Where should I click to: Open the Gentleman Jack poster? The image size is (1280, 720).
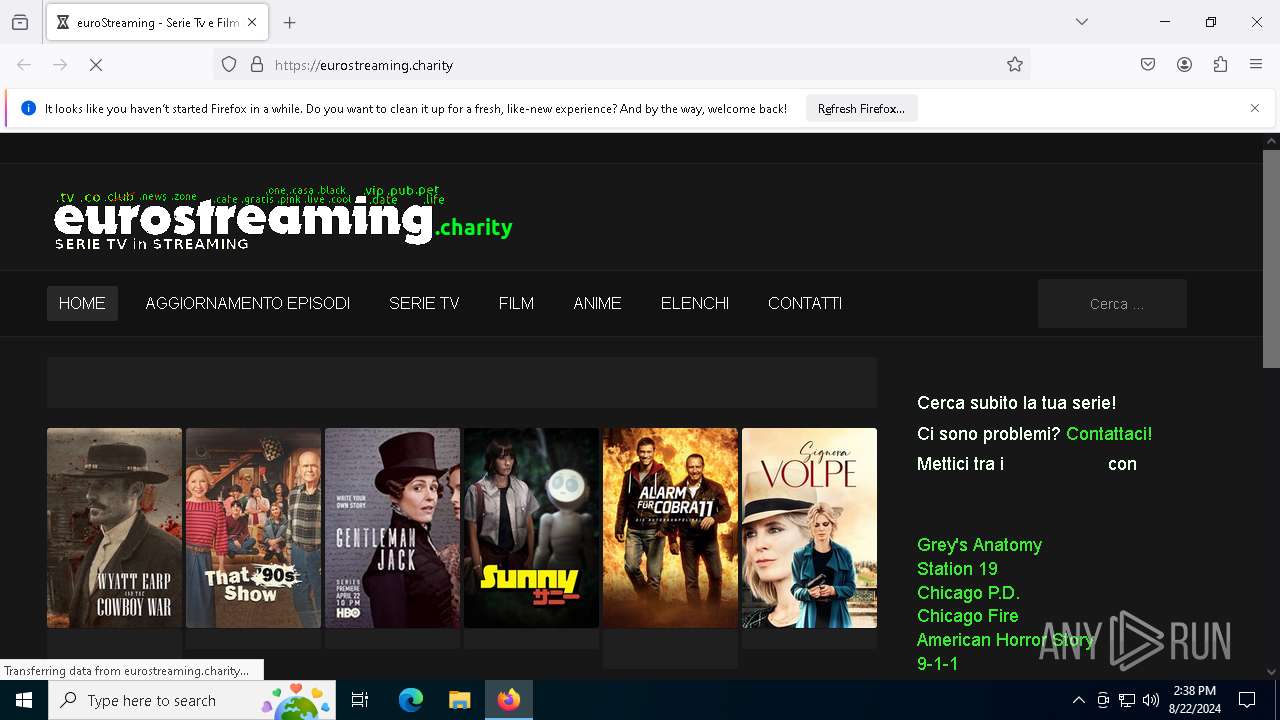392,528
